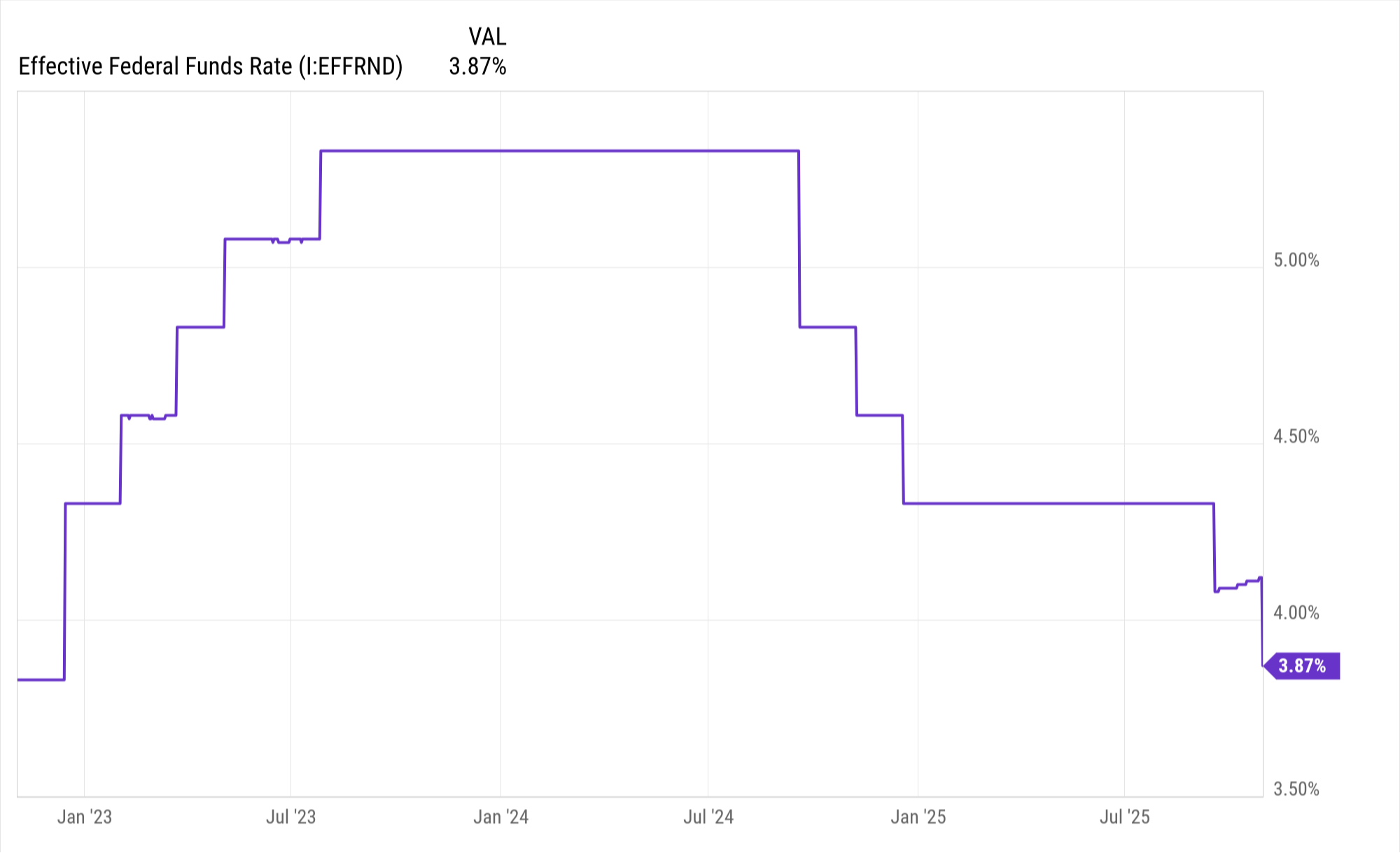Click the Jul '25 x-axis label
This screenshot has width=1400, height=853.
pos(1125,817)
